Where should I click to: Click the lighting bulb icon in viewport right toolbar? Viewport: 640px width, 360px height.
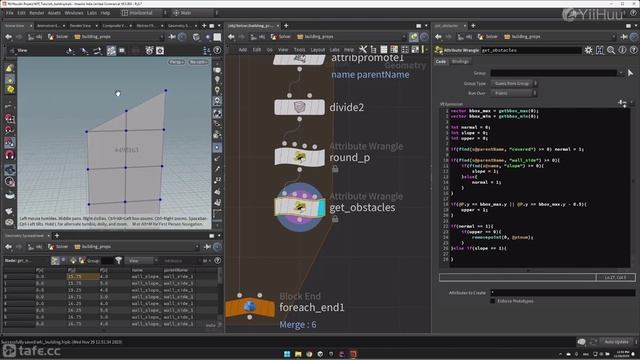[217, 80]
